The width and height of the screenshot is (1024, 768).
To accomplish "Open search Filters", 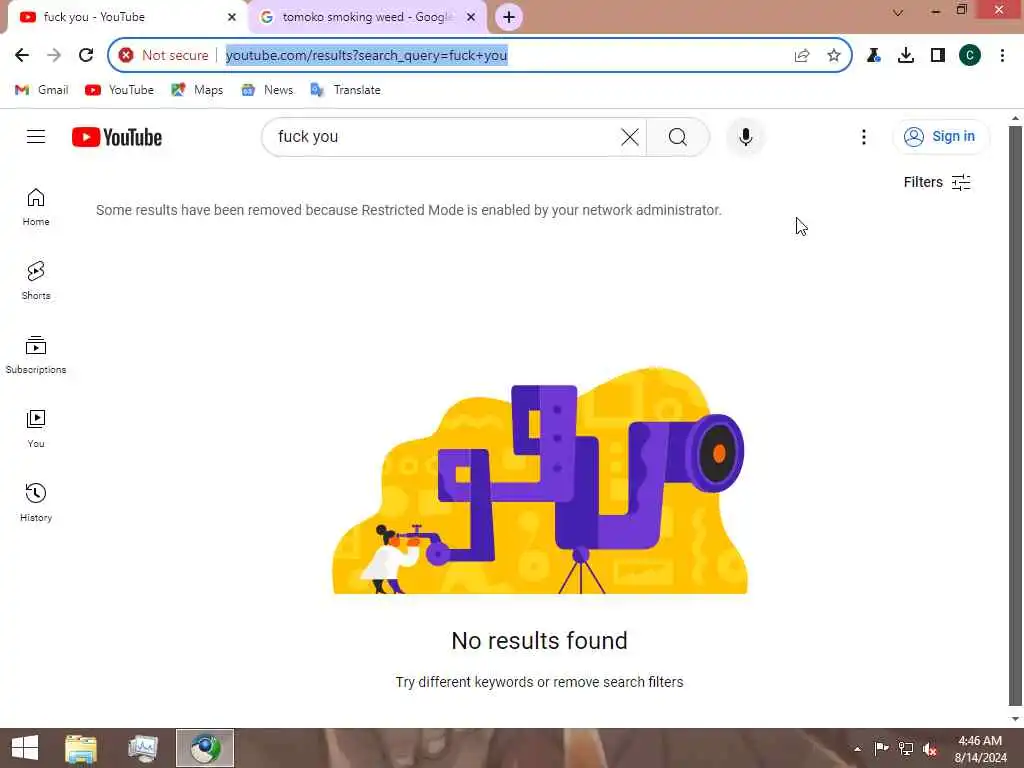I will (x=937, y=182).
